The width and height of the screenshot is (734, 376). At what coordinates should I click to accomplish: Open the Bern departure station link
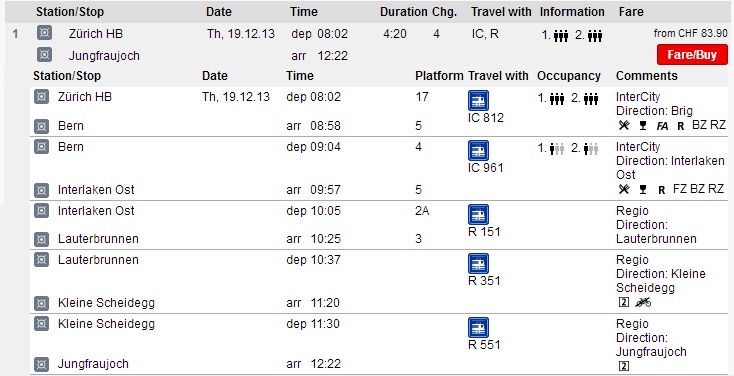click(71, 147)
